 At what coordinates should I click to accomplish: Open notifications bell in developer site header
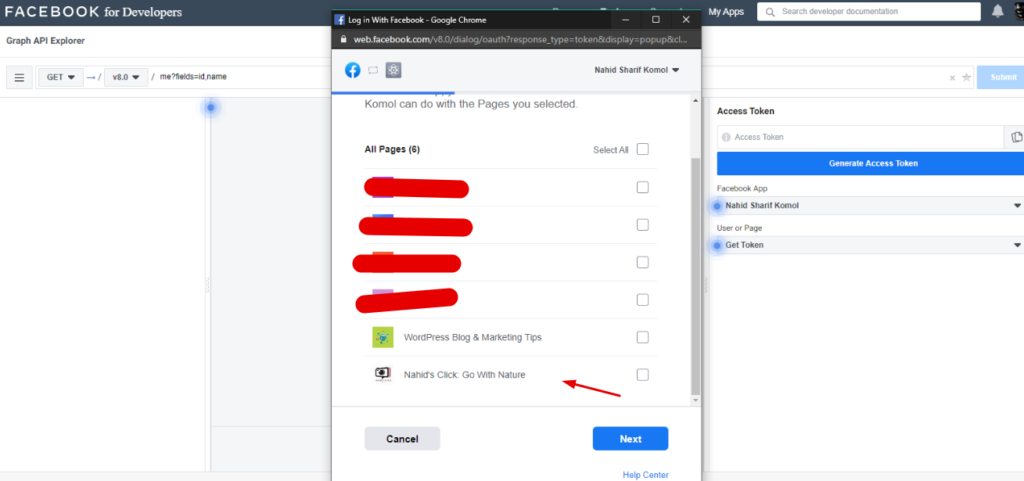(998, 11)
